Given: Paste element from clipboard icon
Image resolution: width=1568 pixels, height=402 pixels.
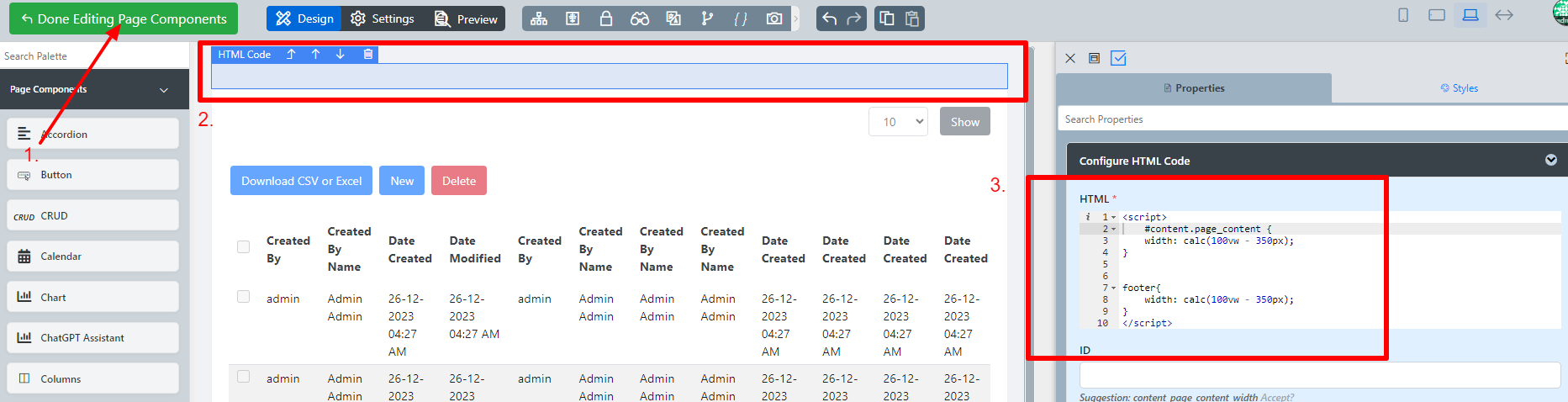Looking at the screenshot, I should pyautogui.click(x=912, y=19).
